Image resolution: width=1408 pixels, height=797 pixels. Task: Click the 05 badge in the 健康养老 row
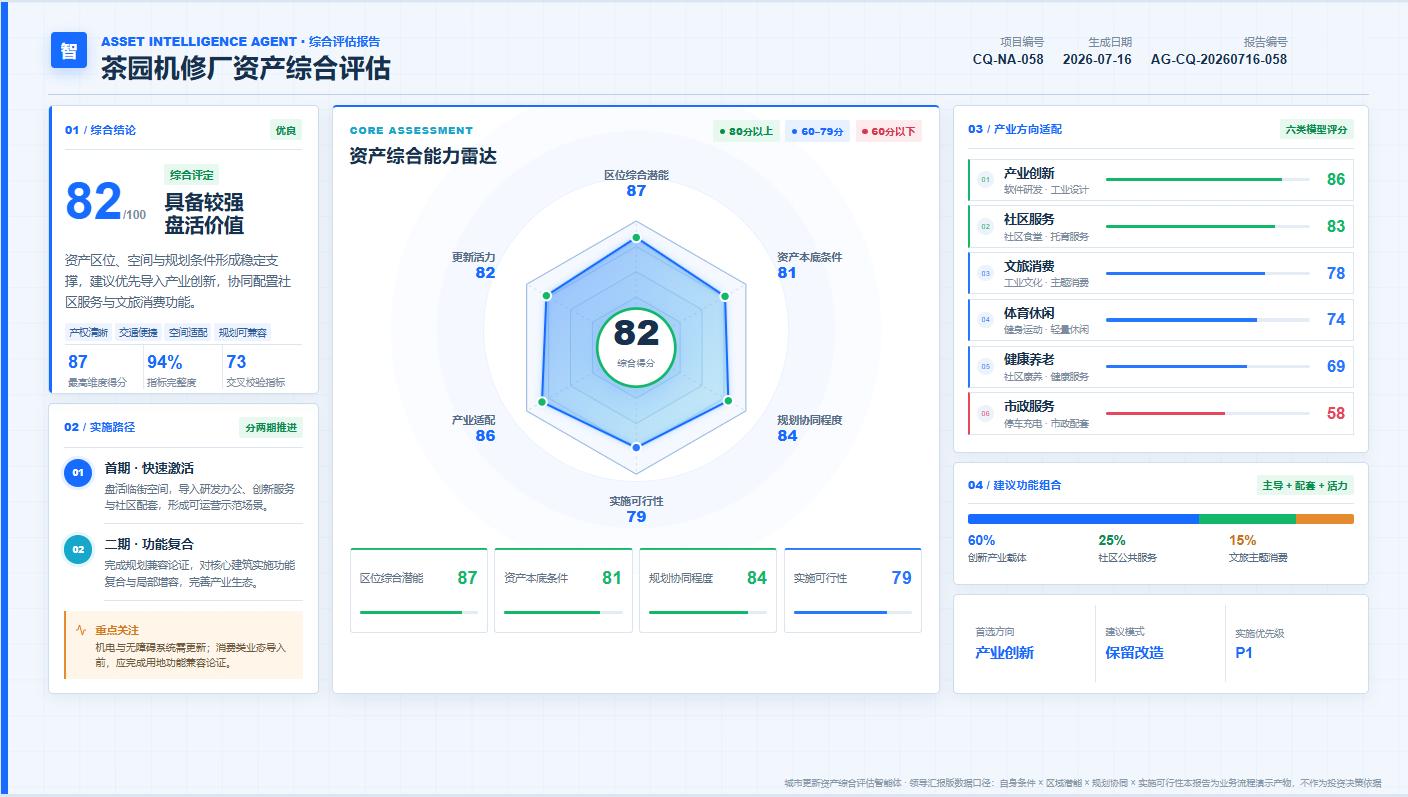(x=985, y=367)
